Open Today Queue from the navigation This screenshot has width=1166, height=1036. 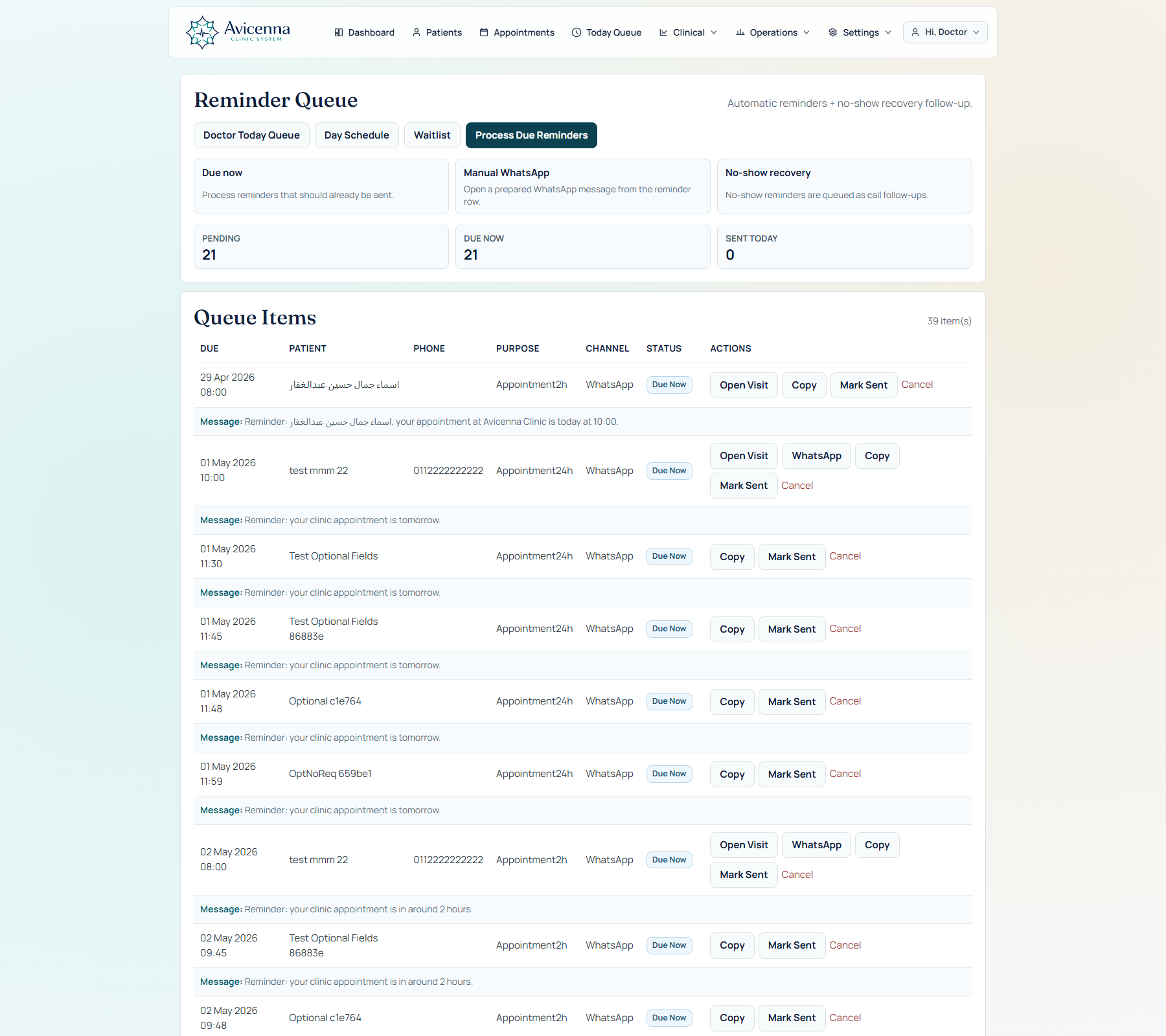tap(607, 32)
